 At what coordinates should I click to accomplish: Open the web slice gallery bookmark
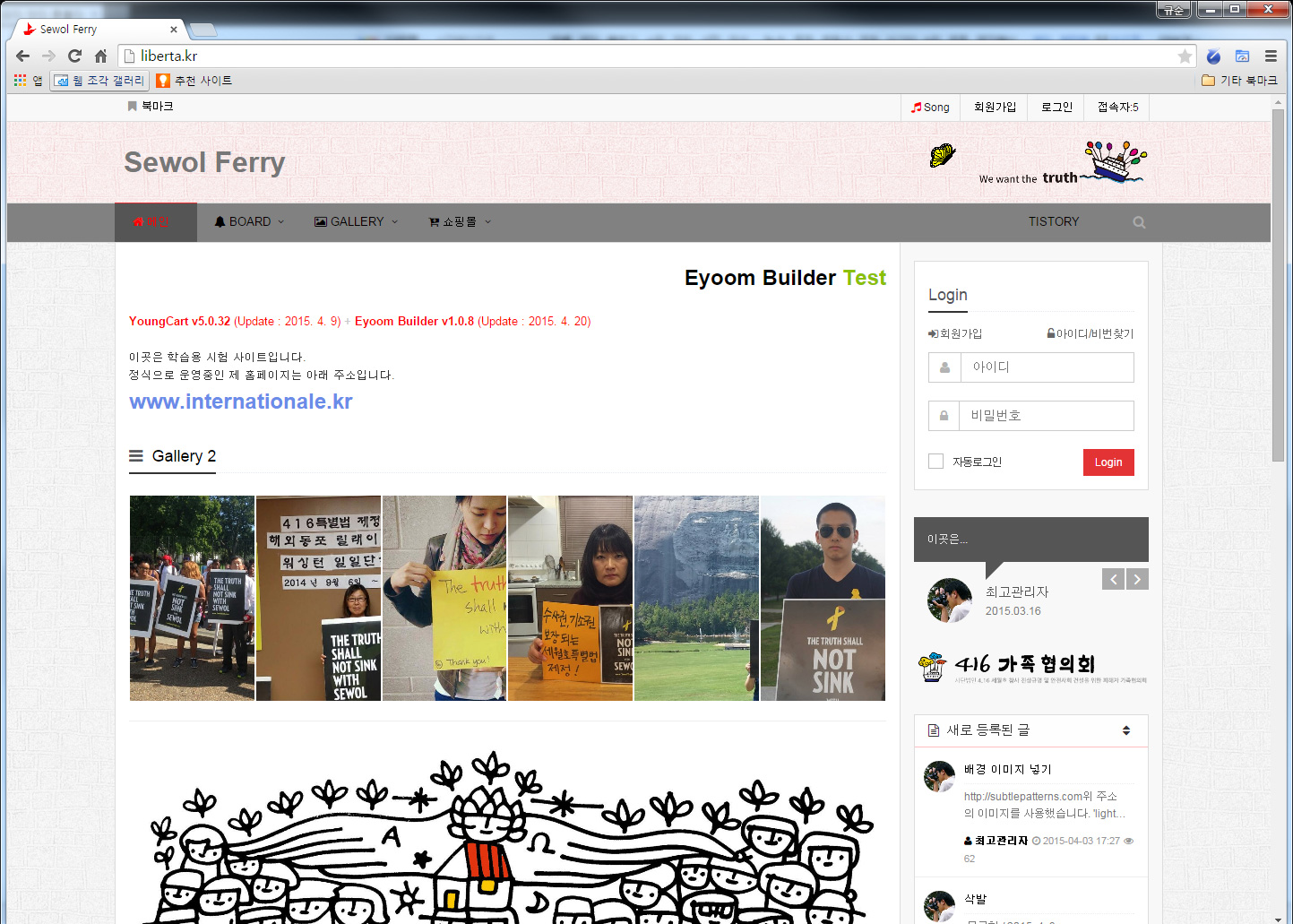point(99,81)
